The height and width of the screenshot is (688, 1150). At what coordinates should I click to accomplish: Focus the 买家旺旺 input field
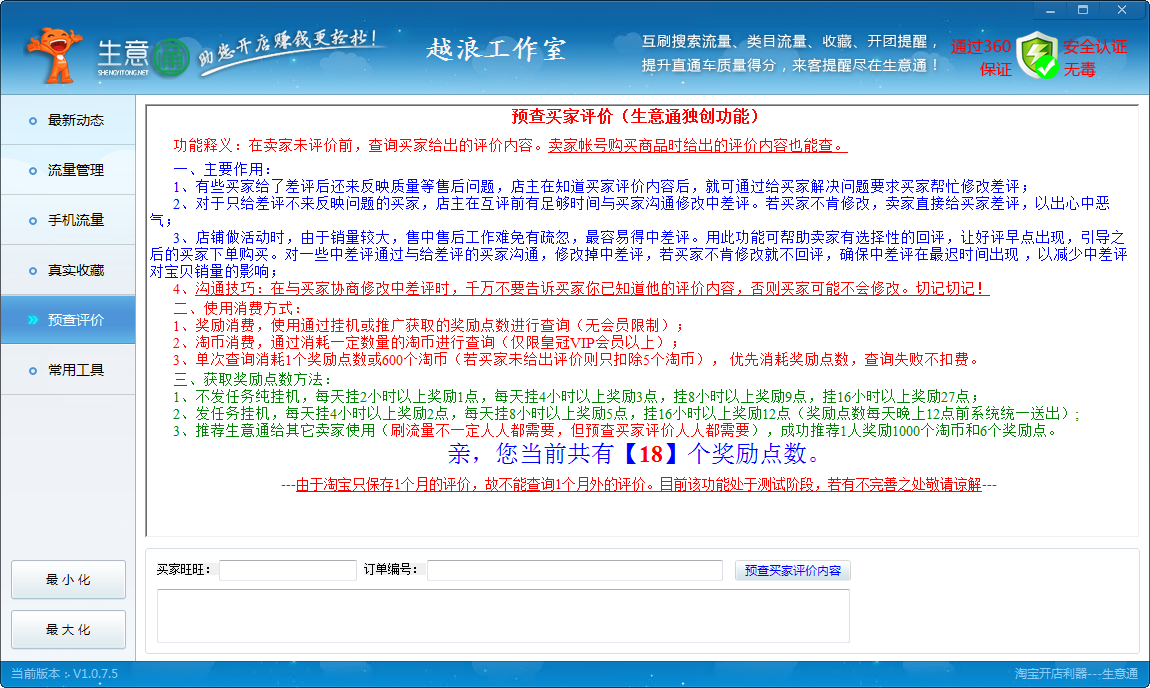coord(288,571)
